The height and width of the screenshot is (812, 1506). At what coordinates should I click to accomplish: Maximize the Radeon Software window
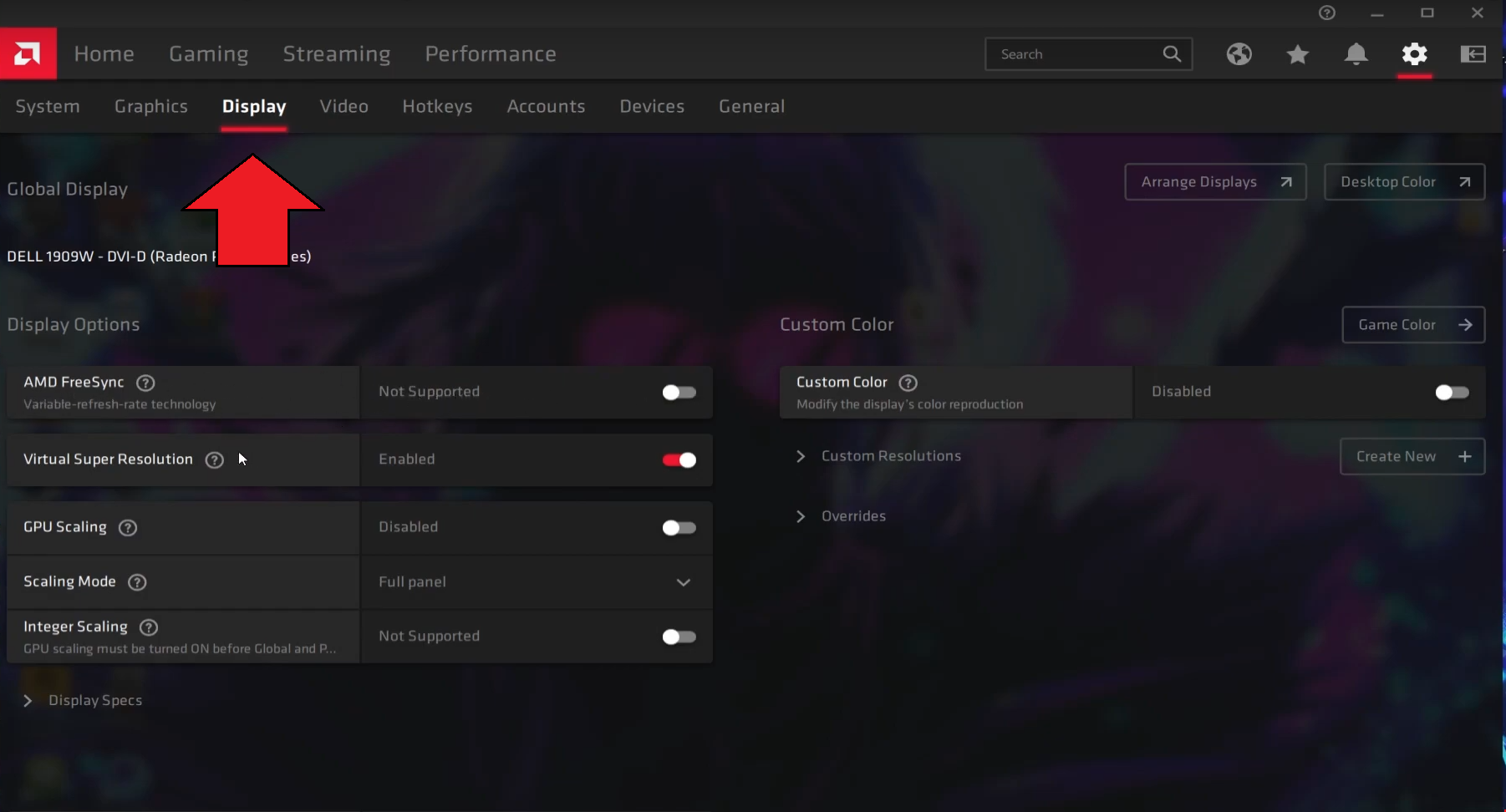(1427, 13)
